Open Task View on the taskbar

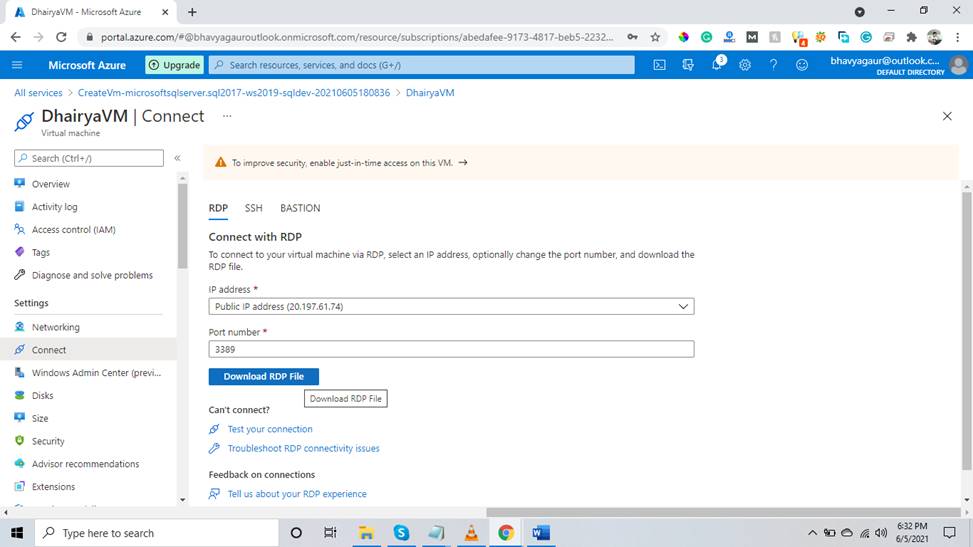pos(330,533)
